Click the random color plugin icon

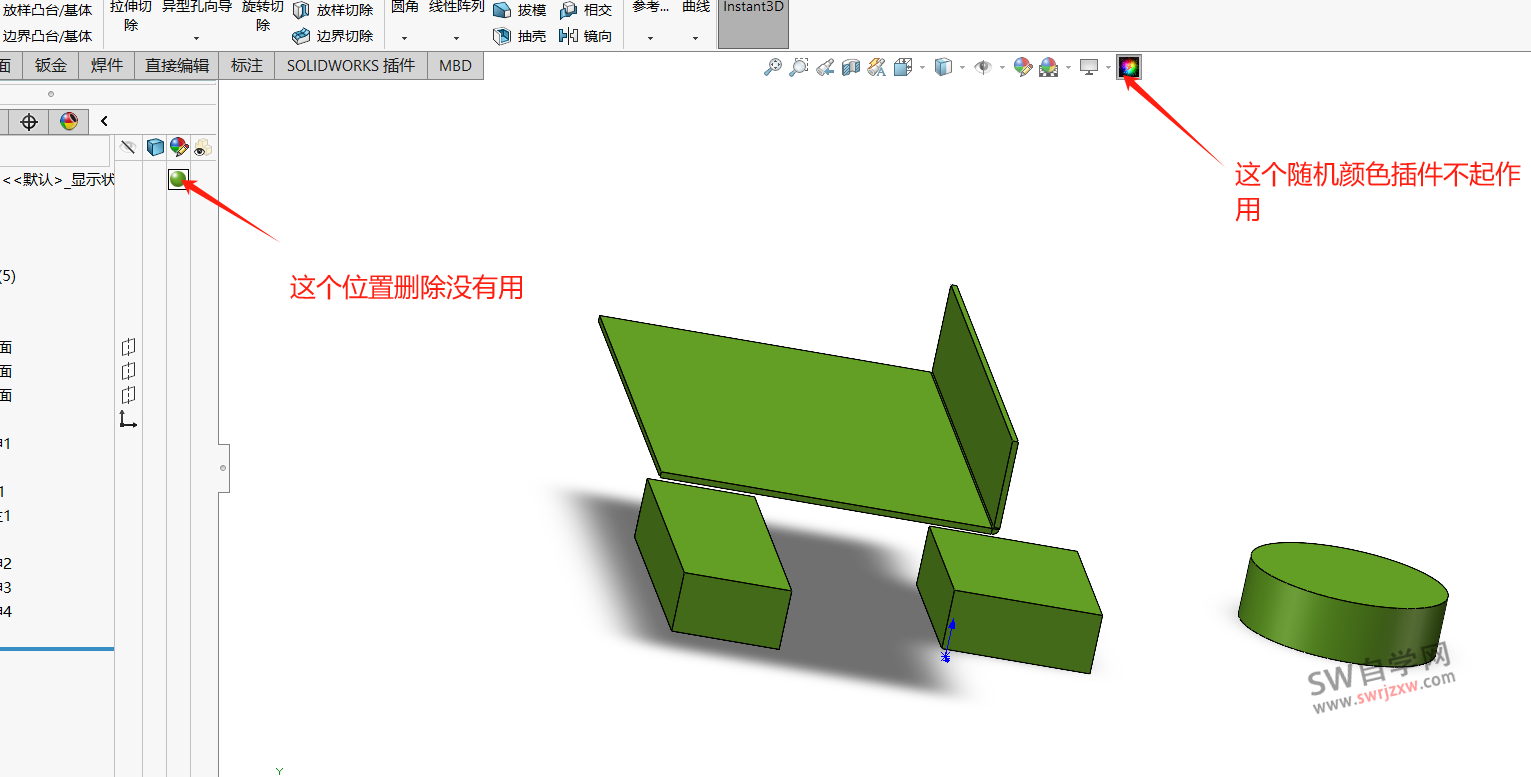(1129, 67)
